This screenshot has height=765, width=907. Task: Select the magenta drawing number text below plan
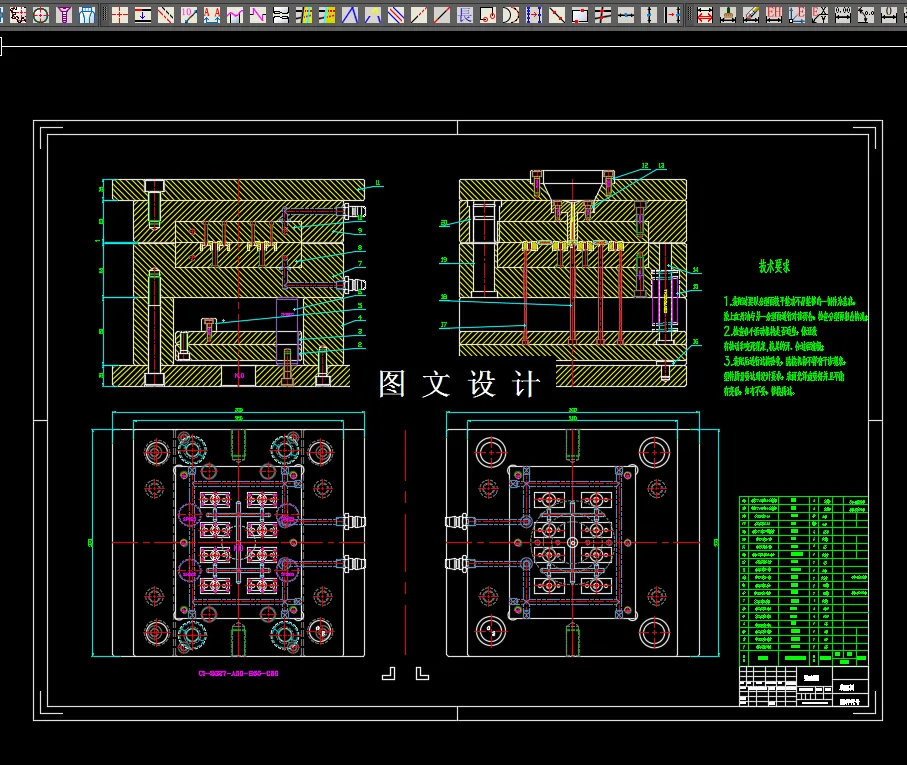(x=238, y=673)
